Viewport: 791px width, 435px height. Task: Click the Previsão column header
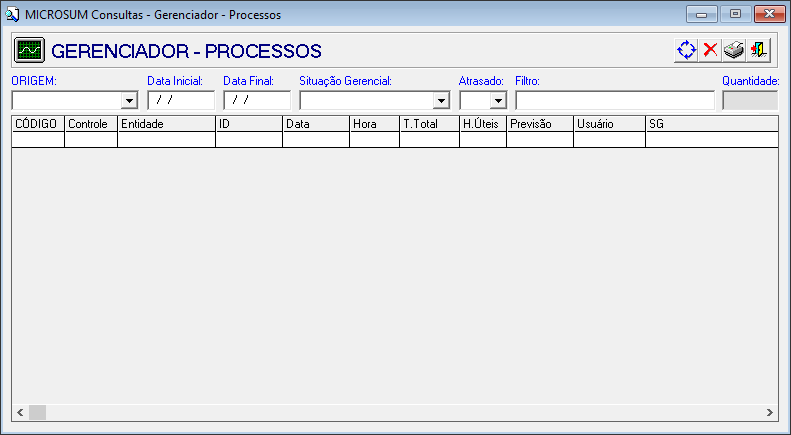[539, 123]
